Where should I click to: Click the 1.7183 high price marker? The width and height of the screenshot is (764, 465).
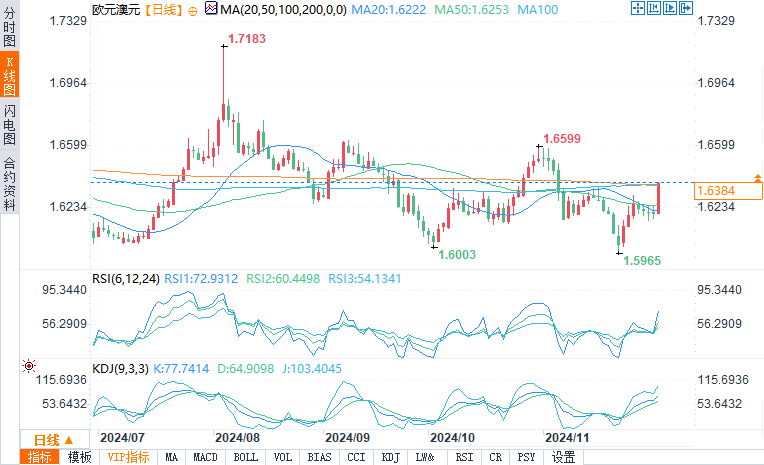[x=247, y=39]
